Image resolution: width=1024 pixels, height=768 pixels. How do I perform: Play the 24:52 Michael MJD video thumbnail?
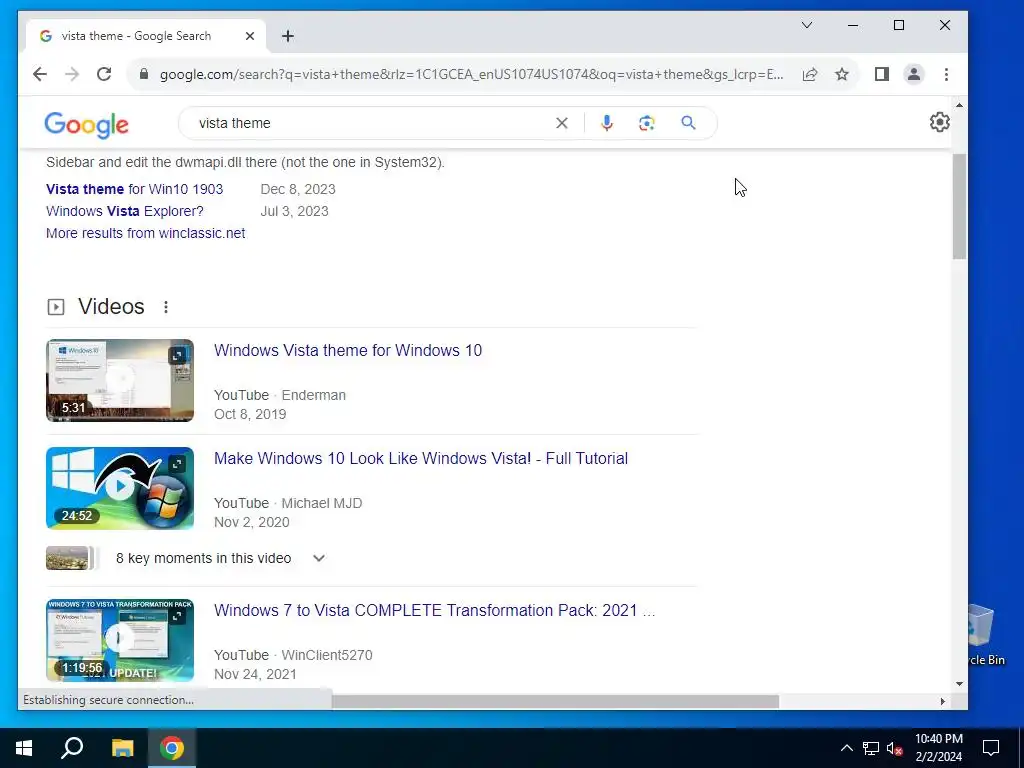pyautogui.click(x=120, y=488)
